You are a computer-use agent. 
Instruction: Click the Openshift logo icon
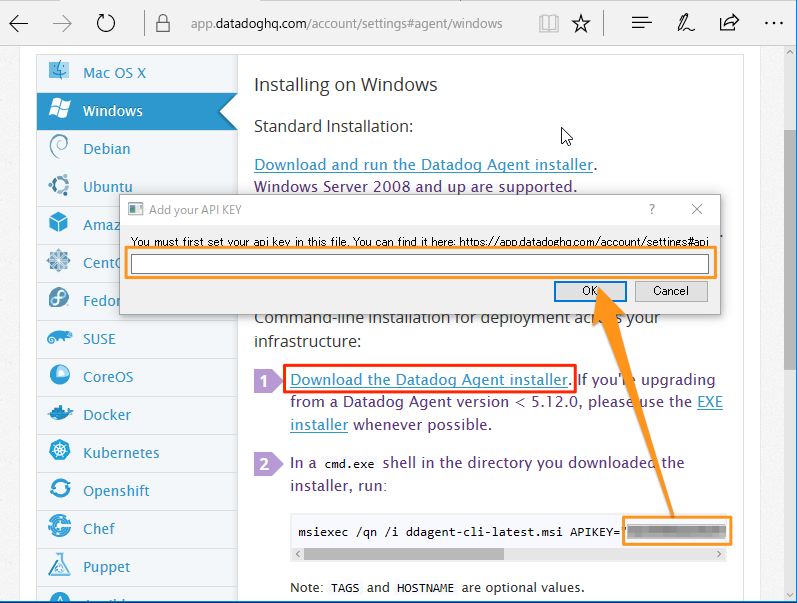pyautogui.click(x=60, y=488)
